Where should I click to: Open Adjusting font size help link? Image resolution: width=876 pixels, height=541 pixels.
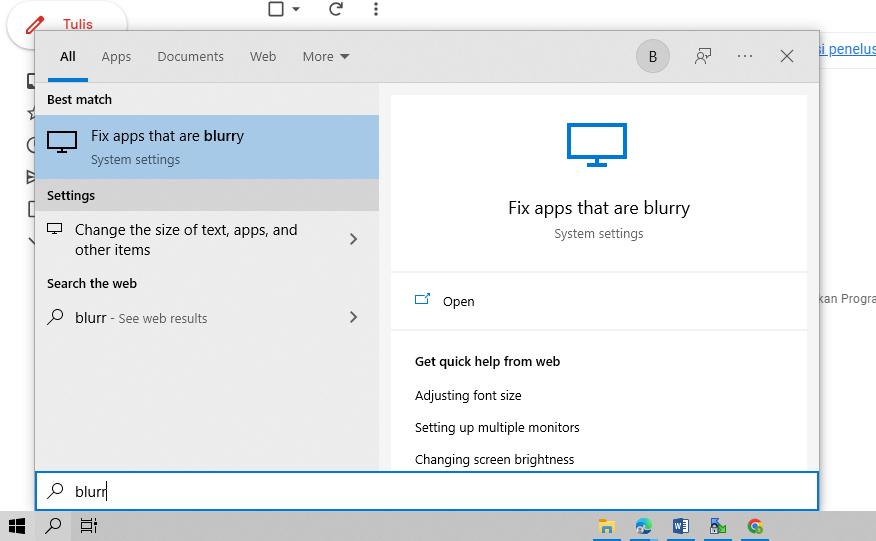(468, 396)
